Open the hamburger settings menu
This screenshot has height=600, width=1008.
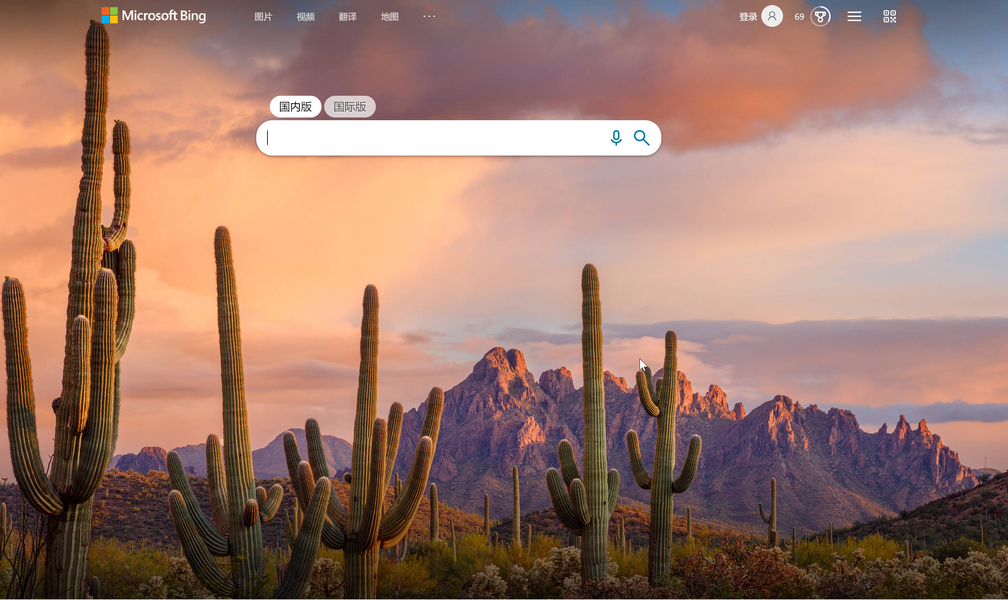(x=854, y=16)
